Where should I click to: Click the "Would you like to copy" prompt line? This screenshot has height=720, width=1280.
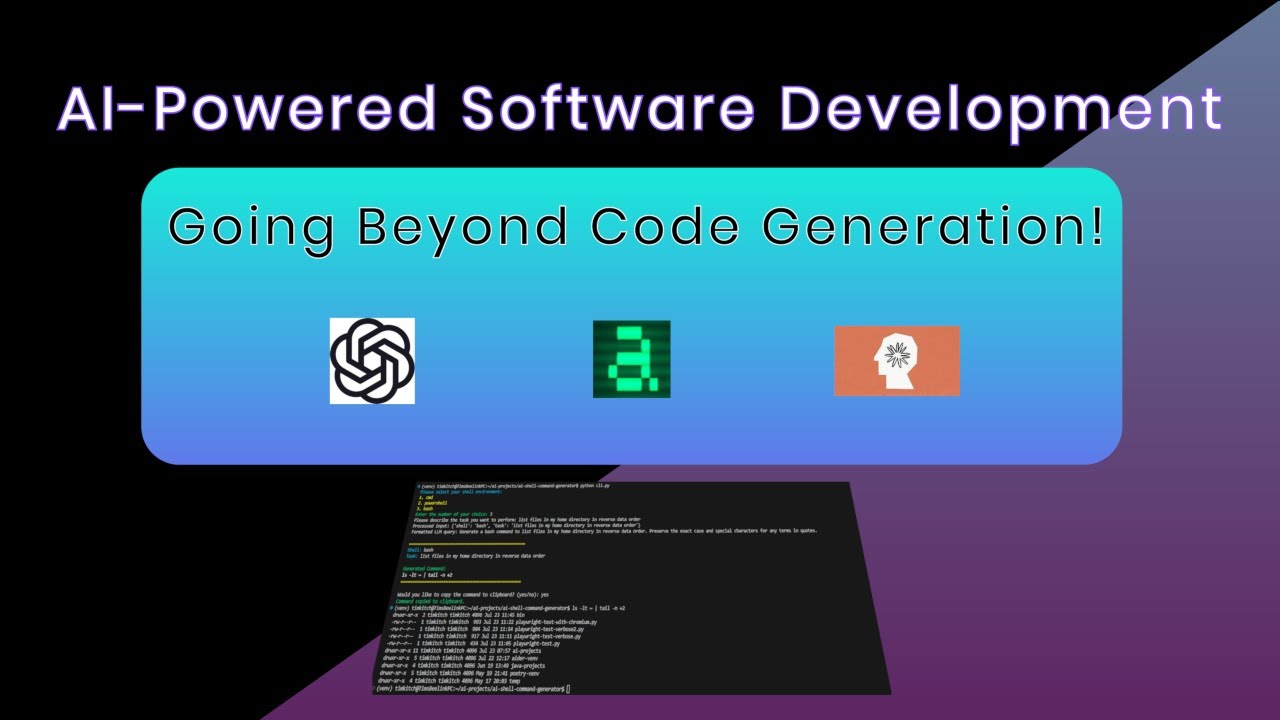click(x=473, y=594)
